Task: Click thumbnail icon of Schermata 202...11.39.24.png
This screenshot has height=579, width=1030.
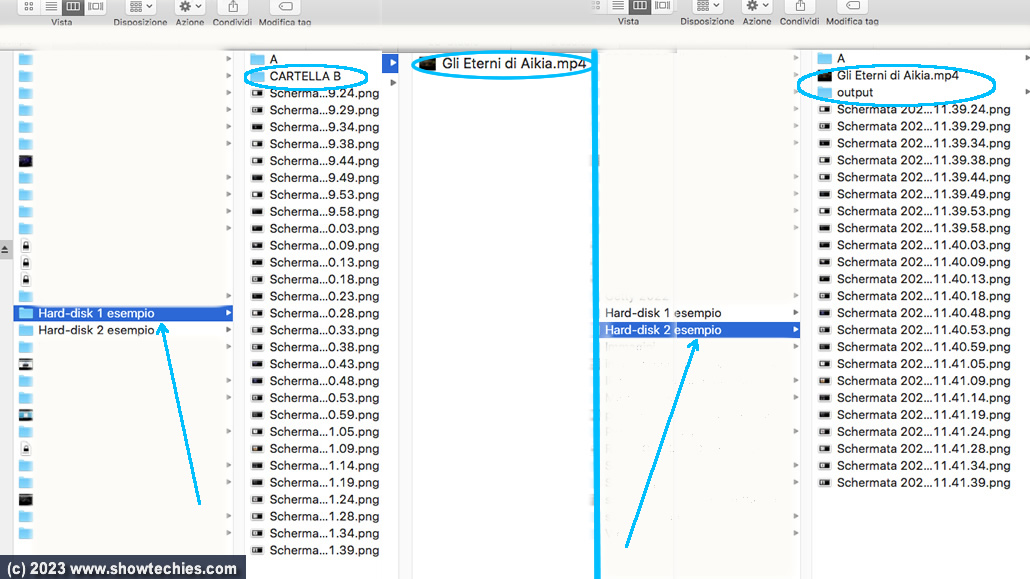Action: point(825,109)
